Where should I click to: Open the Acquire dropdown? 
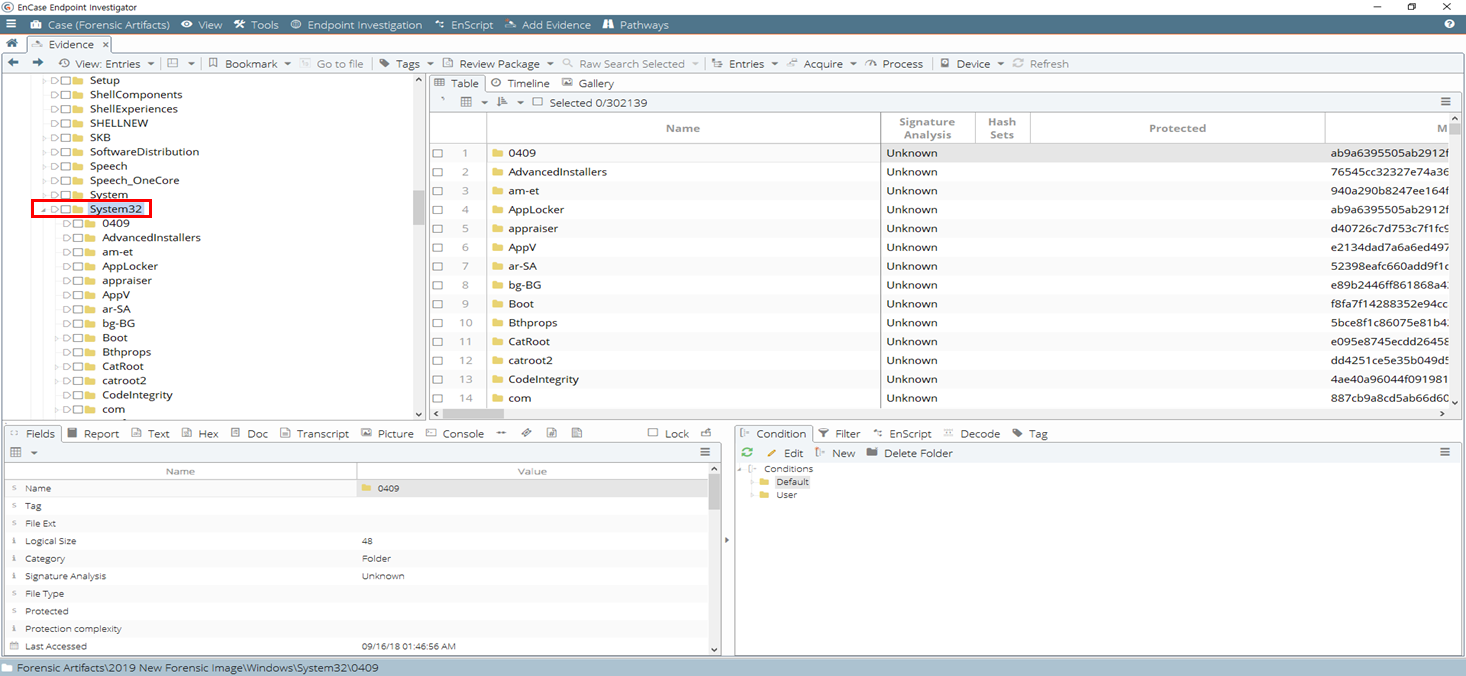pos(823,63)
